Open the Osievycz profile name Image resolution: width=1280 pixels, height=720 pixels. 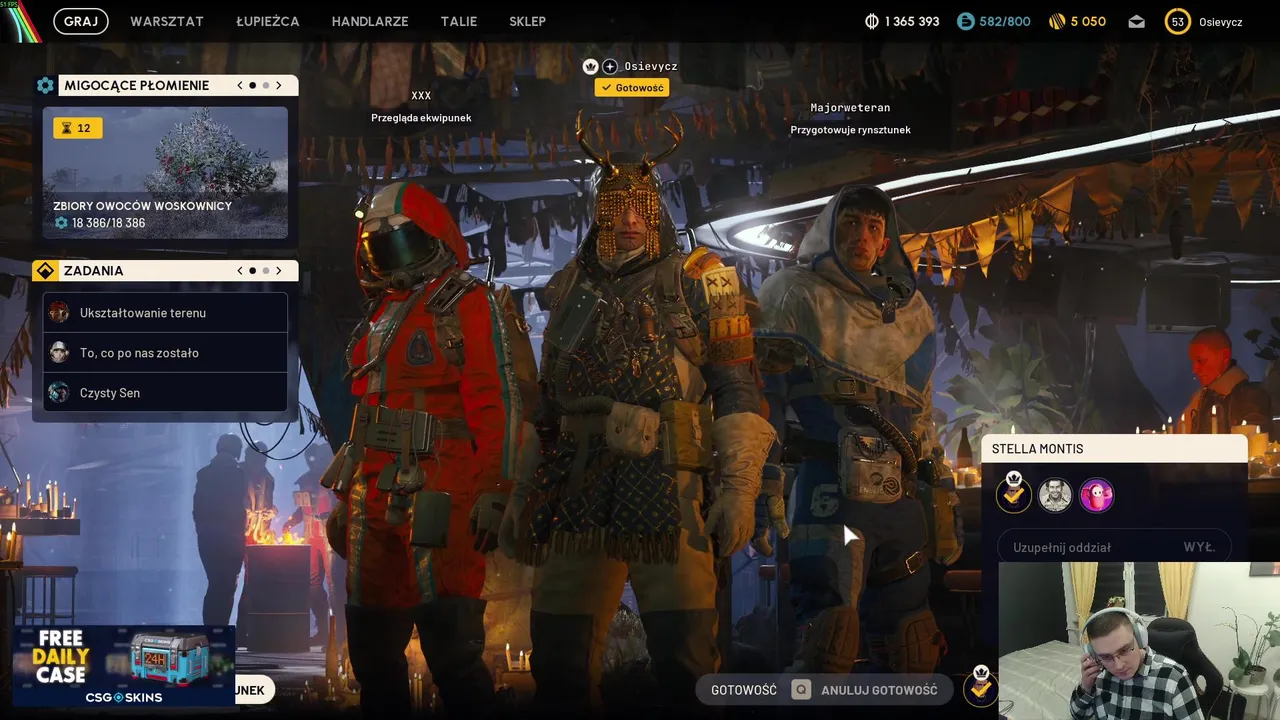(1220, 21)
